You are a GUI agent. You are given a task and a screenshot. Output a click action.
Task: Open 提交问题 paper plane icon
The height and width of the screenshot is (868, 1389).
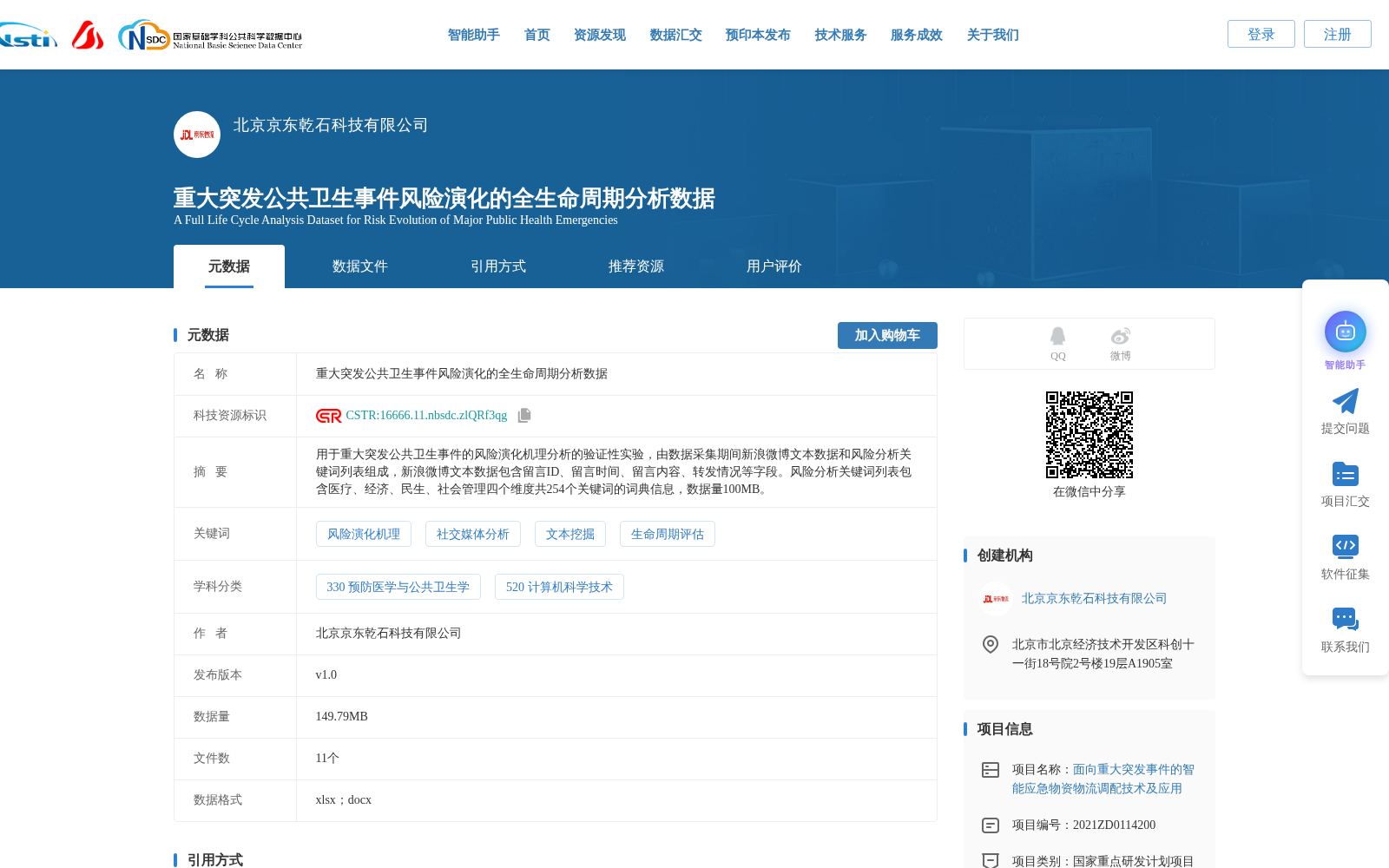(1346, 401)
